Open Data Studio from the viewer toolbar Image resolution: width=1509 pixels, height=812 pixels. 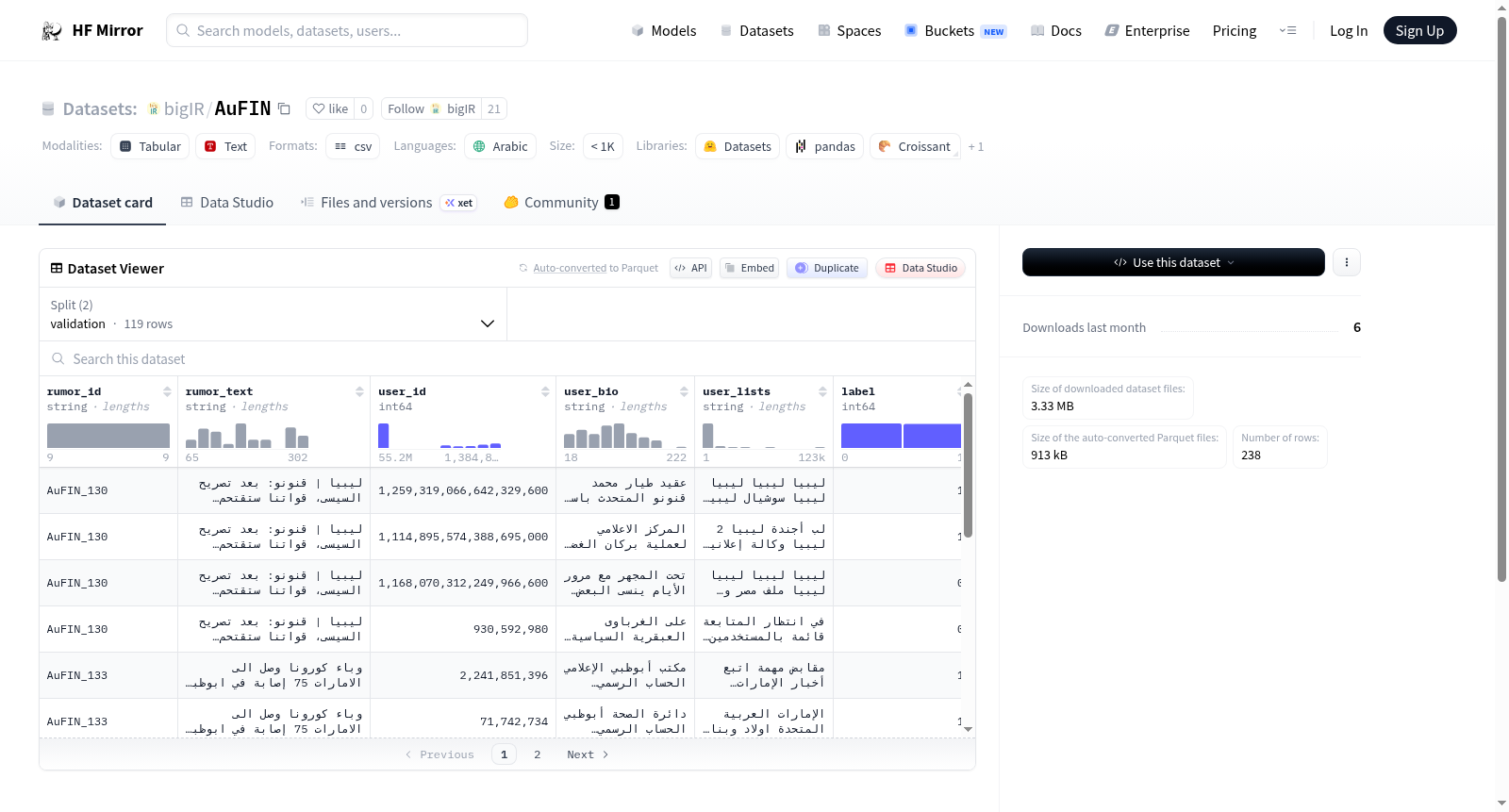click(x=920, y=268)
